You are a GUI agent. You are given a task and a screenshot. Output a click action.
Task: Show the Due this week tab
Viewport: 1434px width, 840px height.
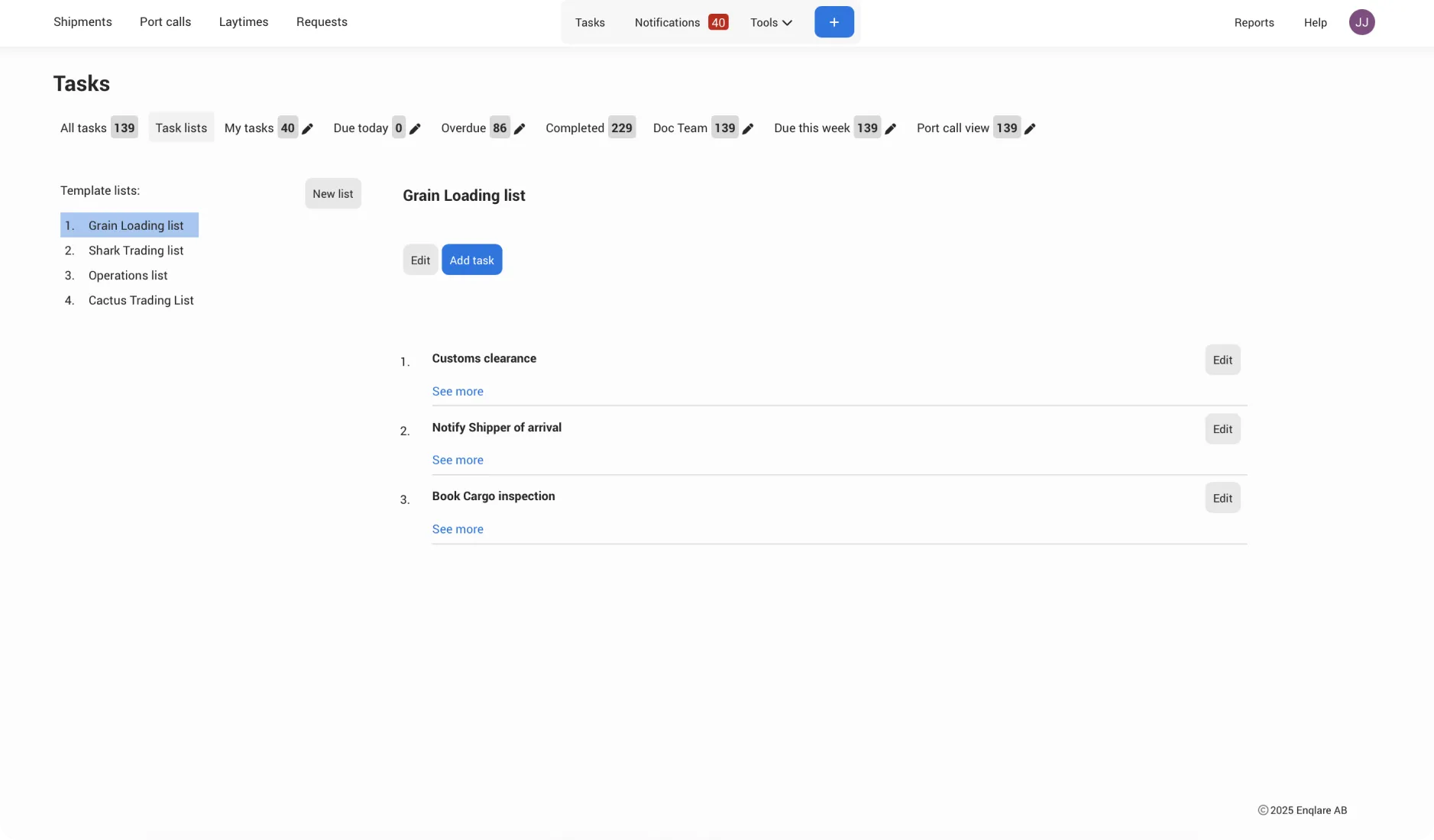pyautogui.click(x=827, y=128)
